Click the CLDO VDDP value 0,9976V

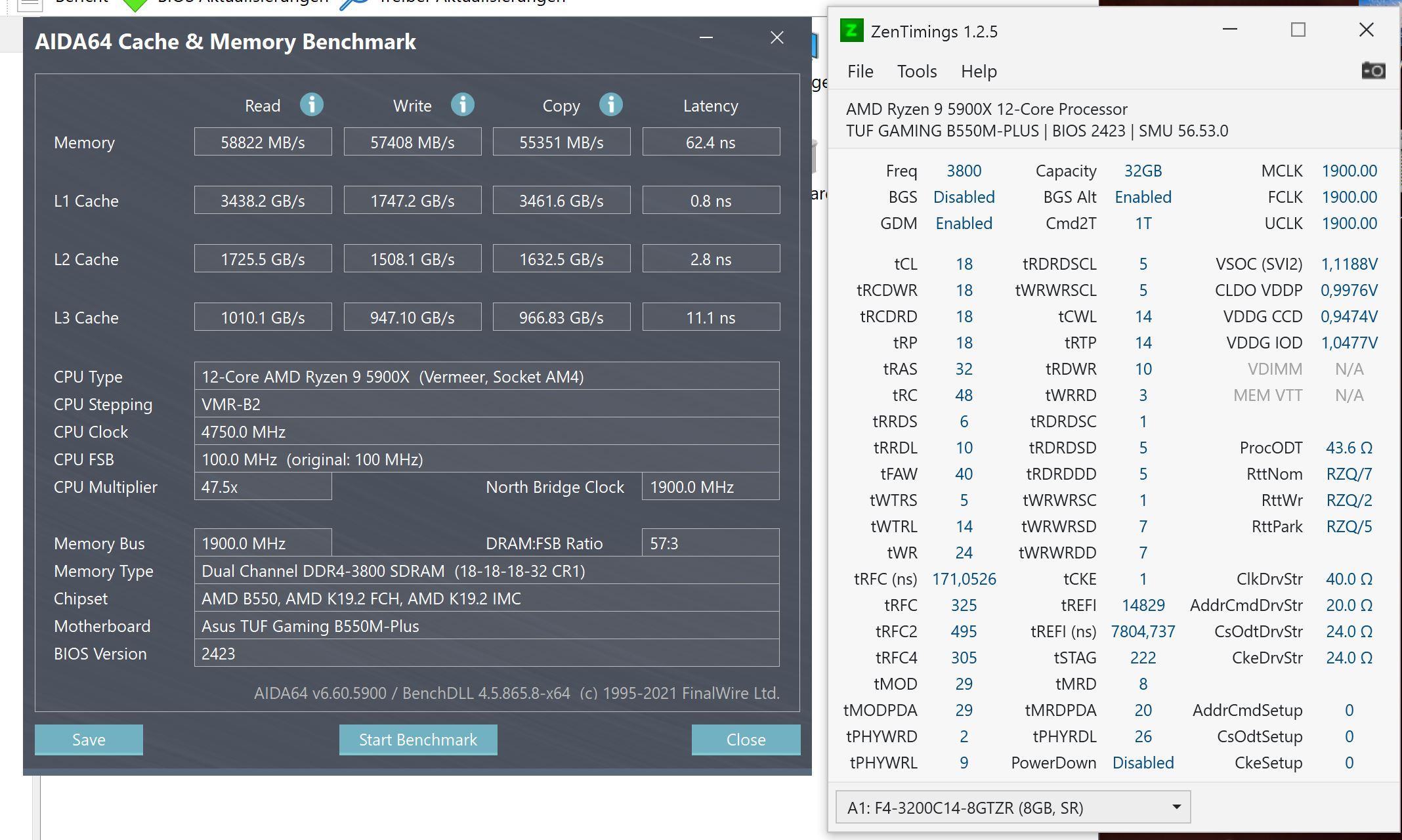pos(1349,290)
